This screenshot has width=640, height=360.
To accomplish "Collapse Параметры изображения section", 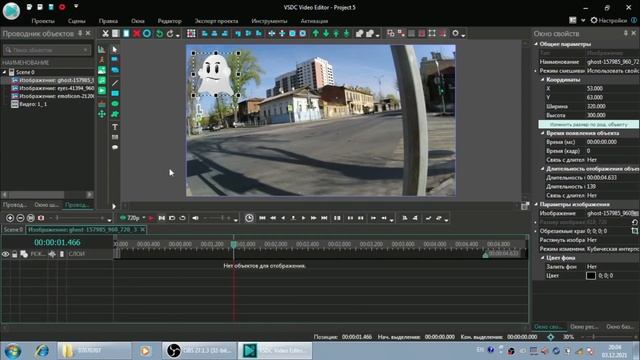I will [x=536, y=204].
